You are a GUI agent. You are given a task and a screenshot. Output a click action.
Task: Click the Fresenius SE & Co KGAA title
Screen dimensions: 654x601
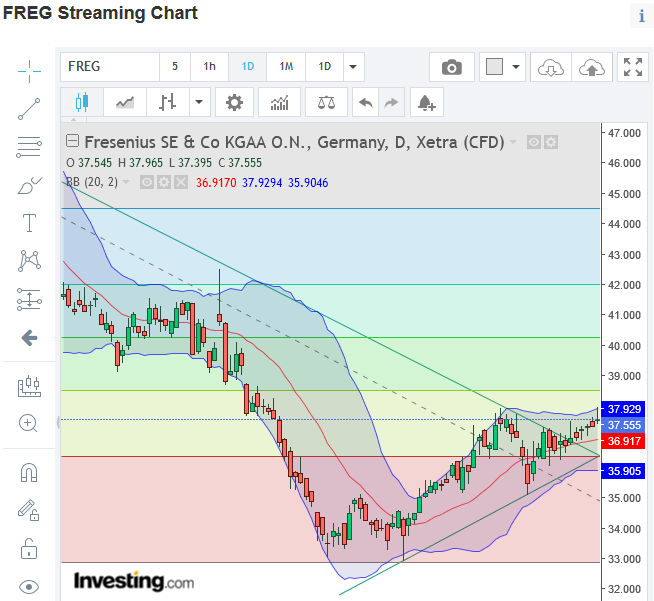point(294,142)
